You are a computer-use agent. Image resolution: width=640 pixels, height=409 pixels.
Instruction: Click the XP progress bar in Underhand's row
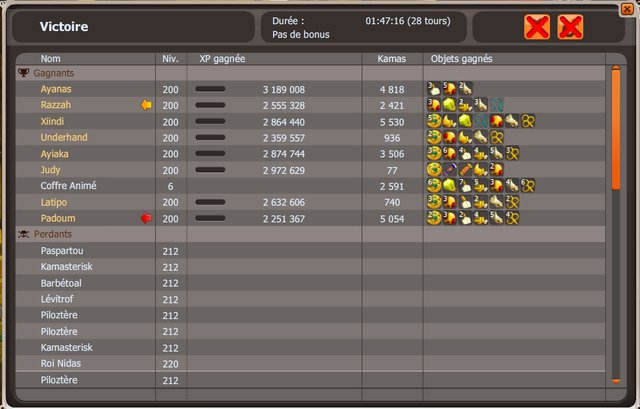pos(209,138)
